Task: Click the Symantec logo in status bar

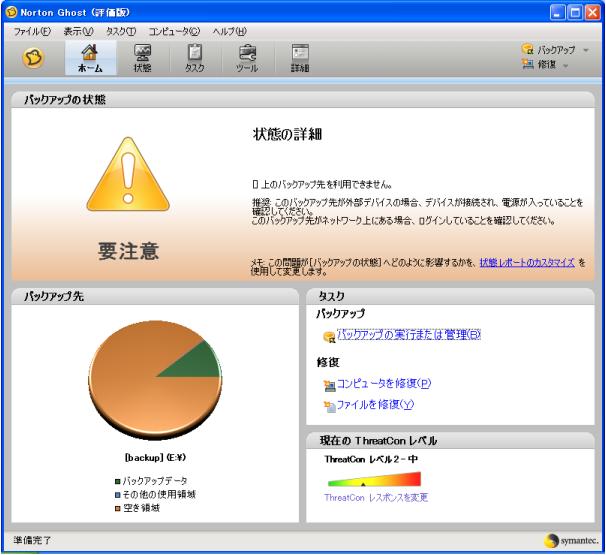Action: 570,540
